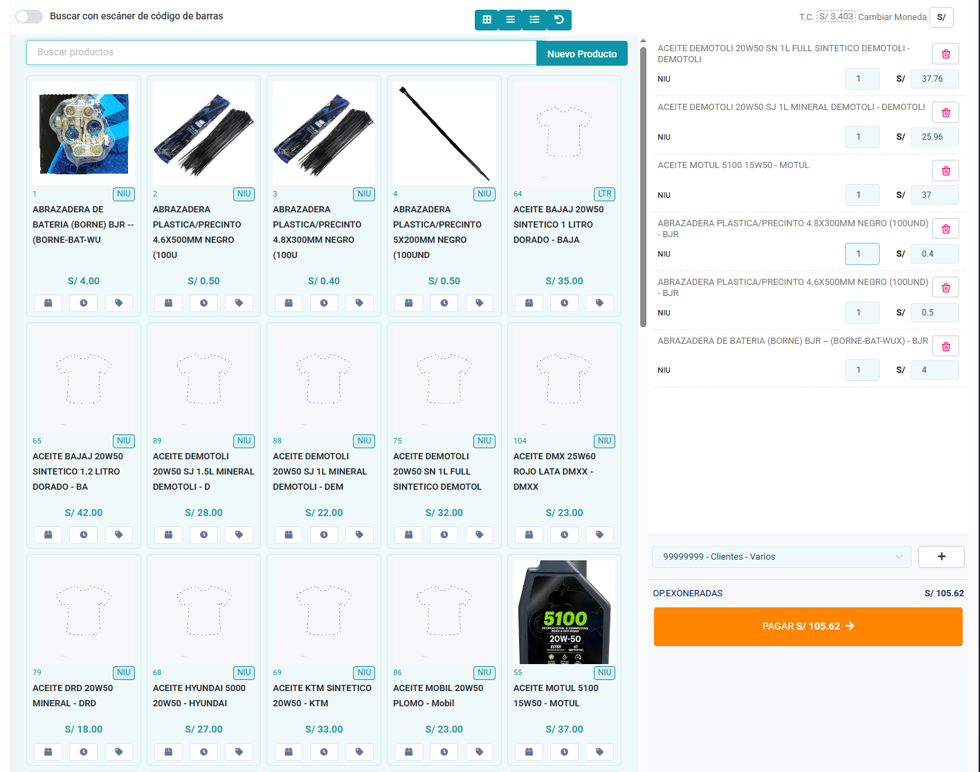Click the OP.EXONERADAS label
This screenshot has height=772, width=980.
pyautogui.click(x=688, y=593)
